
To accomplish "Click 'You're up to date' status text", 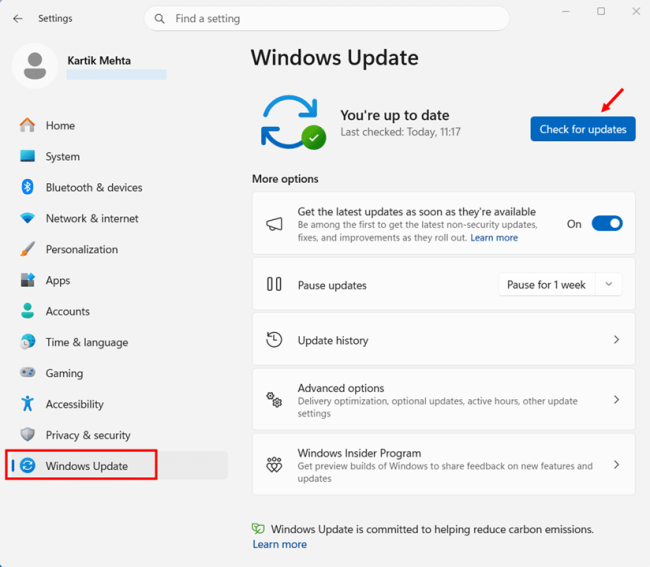I will (395, 115).
